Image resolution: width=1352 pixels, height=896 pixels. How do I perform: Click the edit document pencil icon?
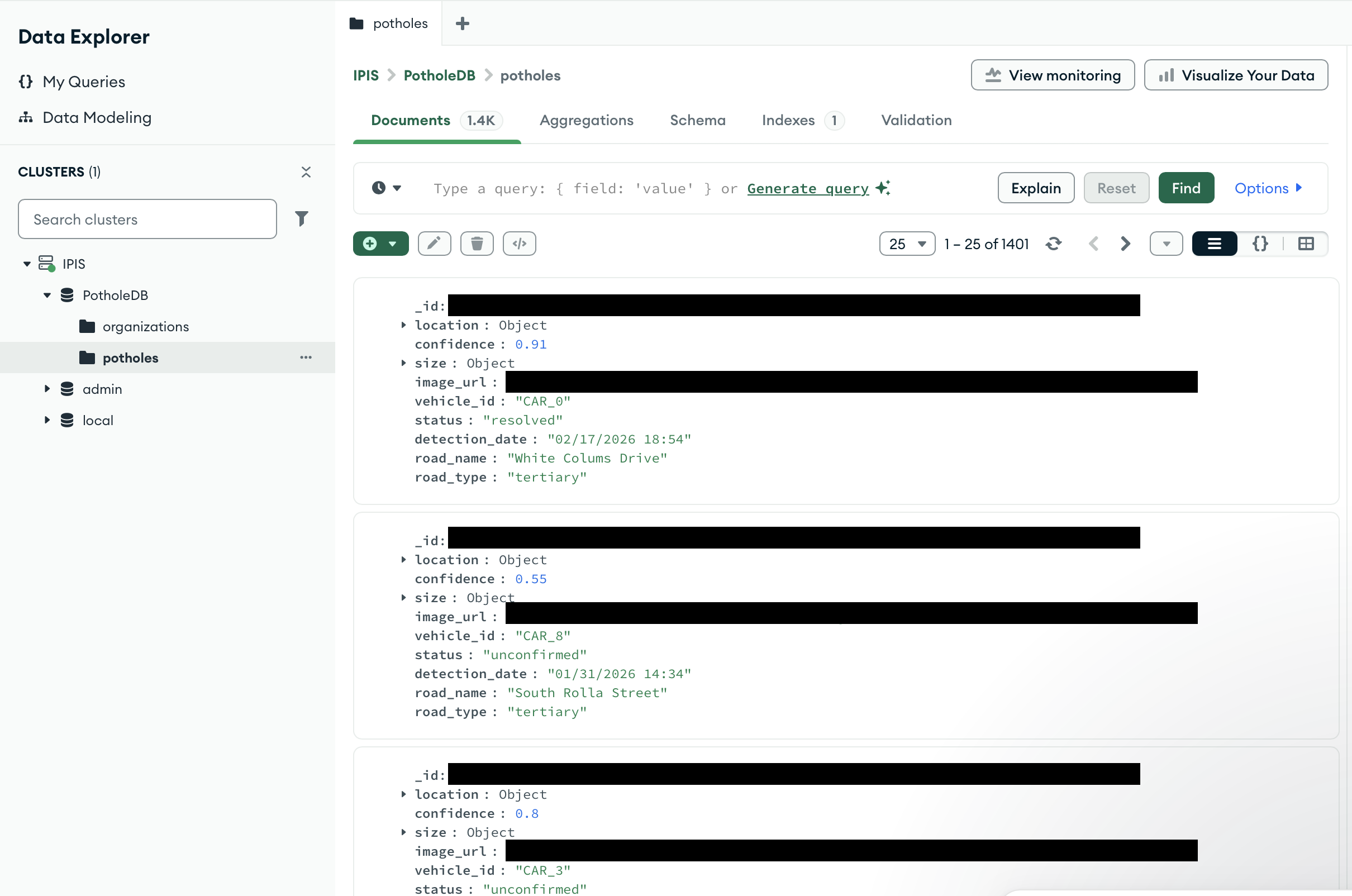tap(434, 244)
